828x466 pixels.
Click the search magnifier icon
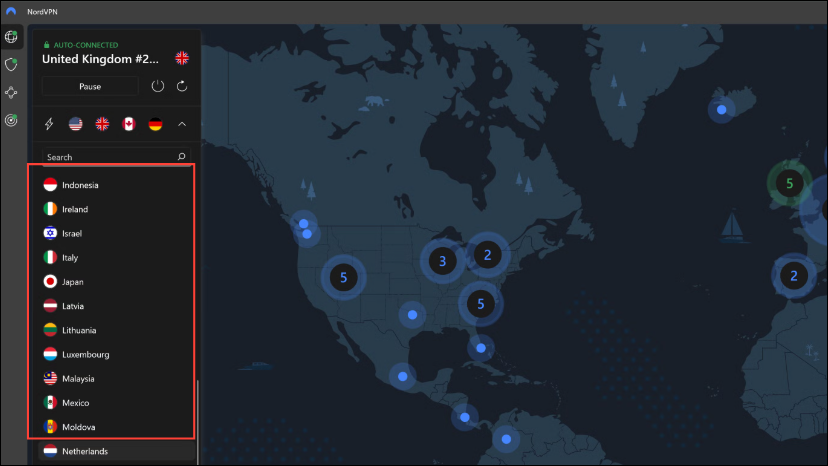point(181,157)
